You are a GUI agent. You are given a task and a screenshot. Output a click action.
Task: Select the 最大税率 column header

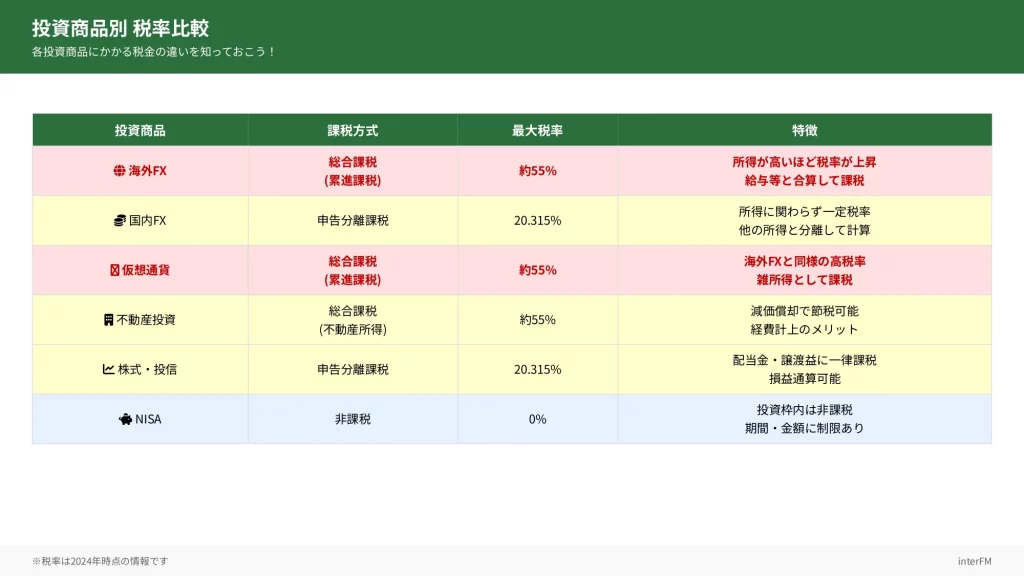point(537,130)
